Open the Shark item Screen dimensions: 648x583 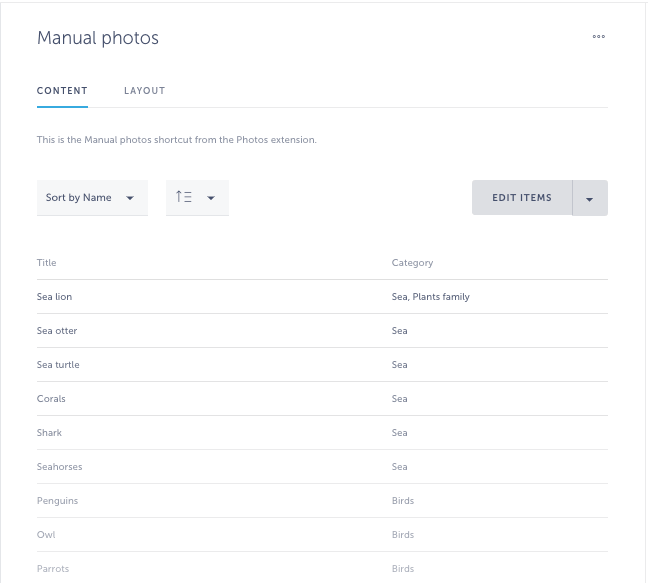coord(322,433)
